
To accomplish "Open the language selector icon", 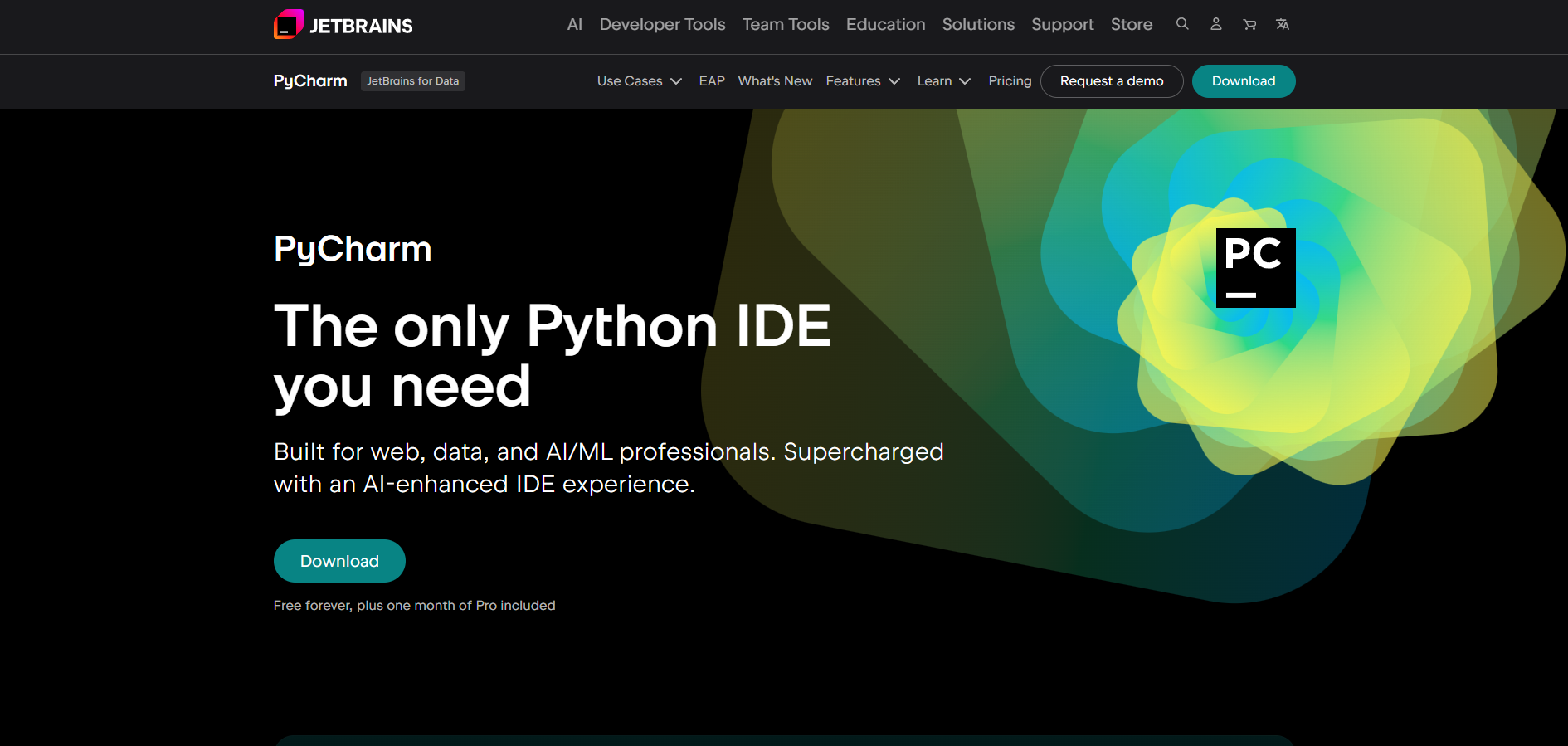I will pos(1283,24).
